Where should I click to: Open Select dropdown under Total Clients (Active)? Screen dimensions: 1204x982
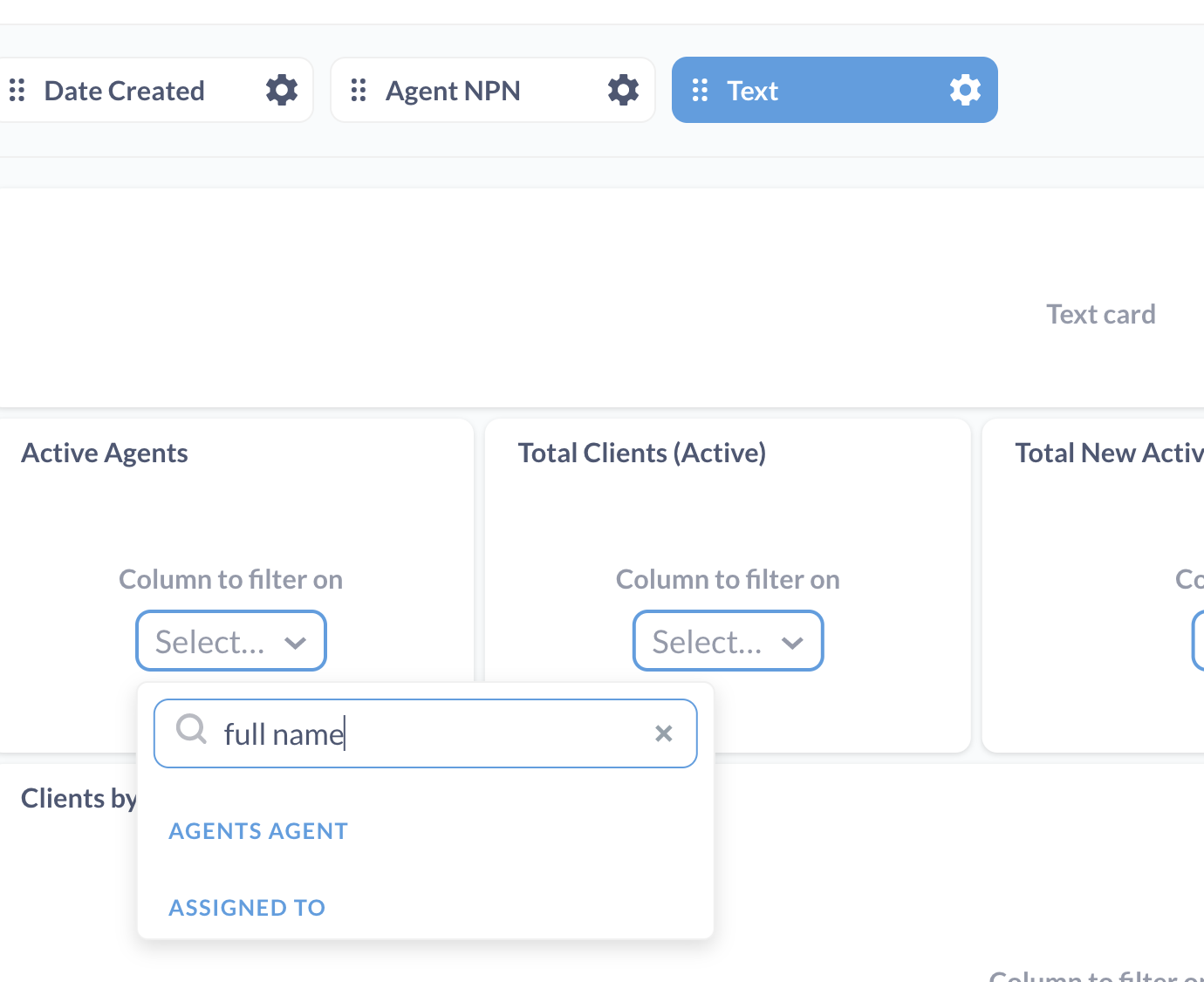click(x=729, y=641)
